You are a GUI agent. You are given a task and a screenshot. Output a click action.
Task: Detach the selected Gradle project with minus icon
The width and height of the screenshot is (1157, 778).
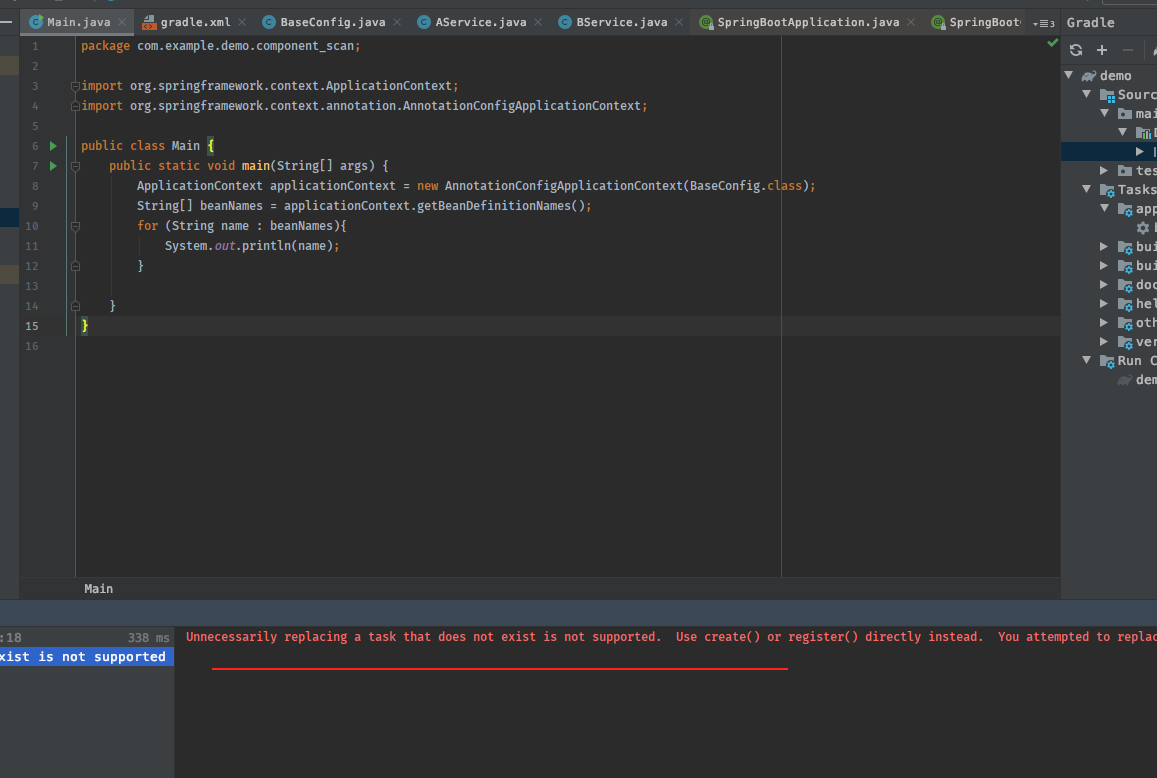coord(1128,48)
